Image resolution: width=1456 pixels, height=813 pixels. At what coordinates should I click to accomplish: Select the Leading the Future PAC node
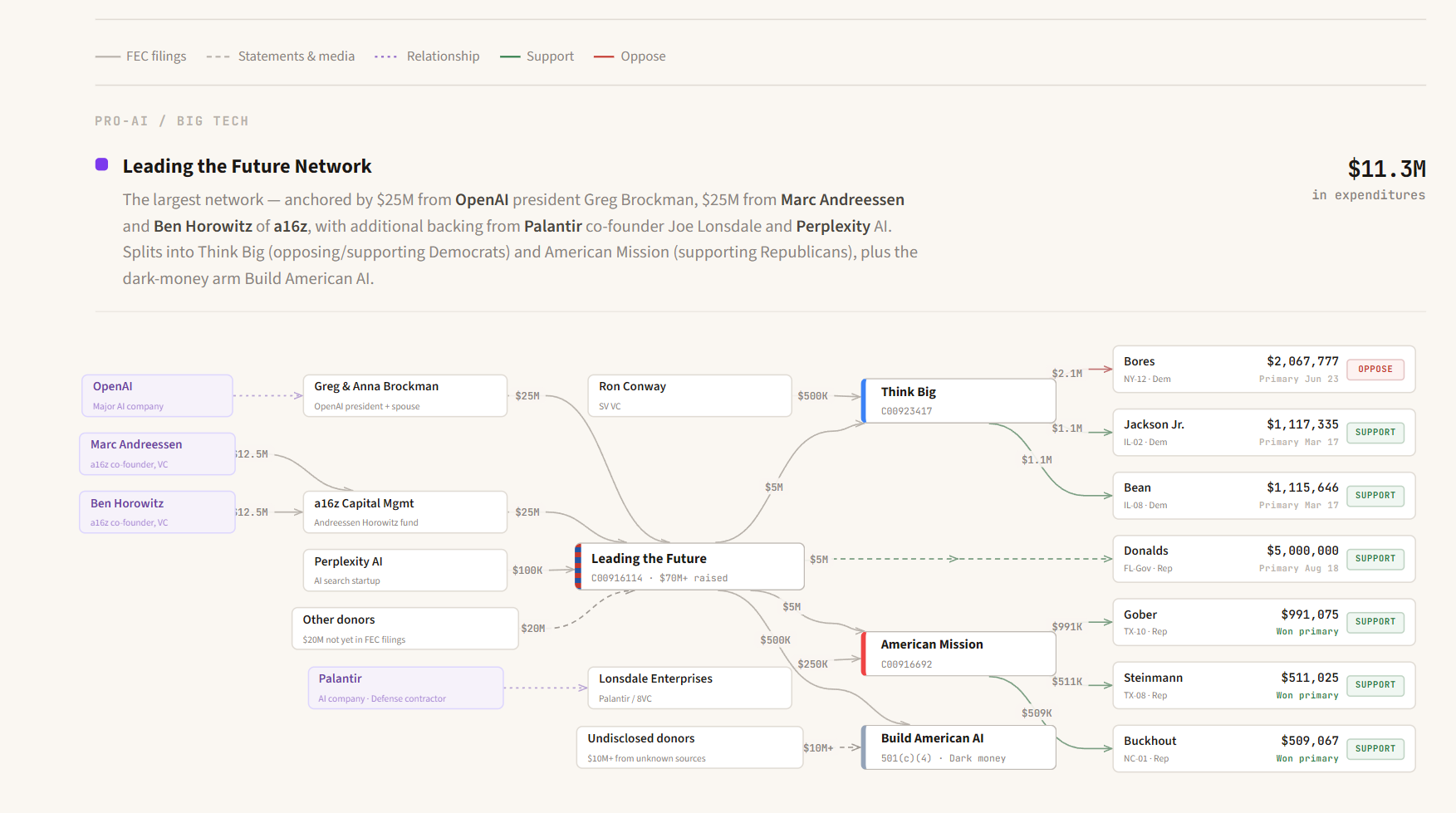689,566
